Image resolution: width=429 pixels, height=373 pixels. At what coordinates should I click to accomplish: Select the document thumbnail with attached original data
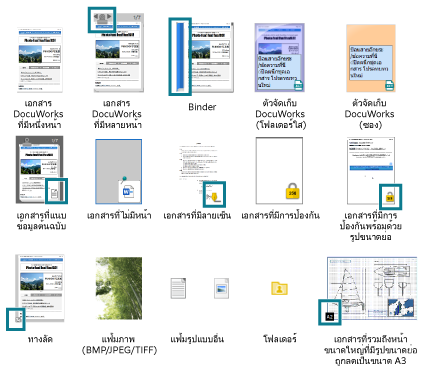pos(40,170)
